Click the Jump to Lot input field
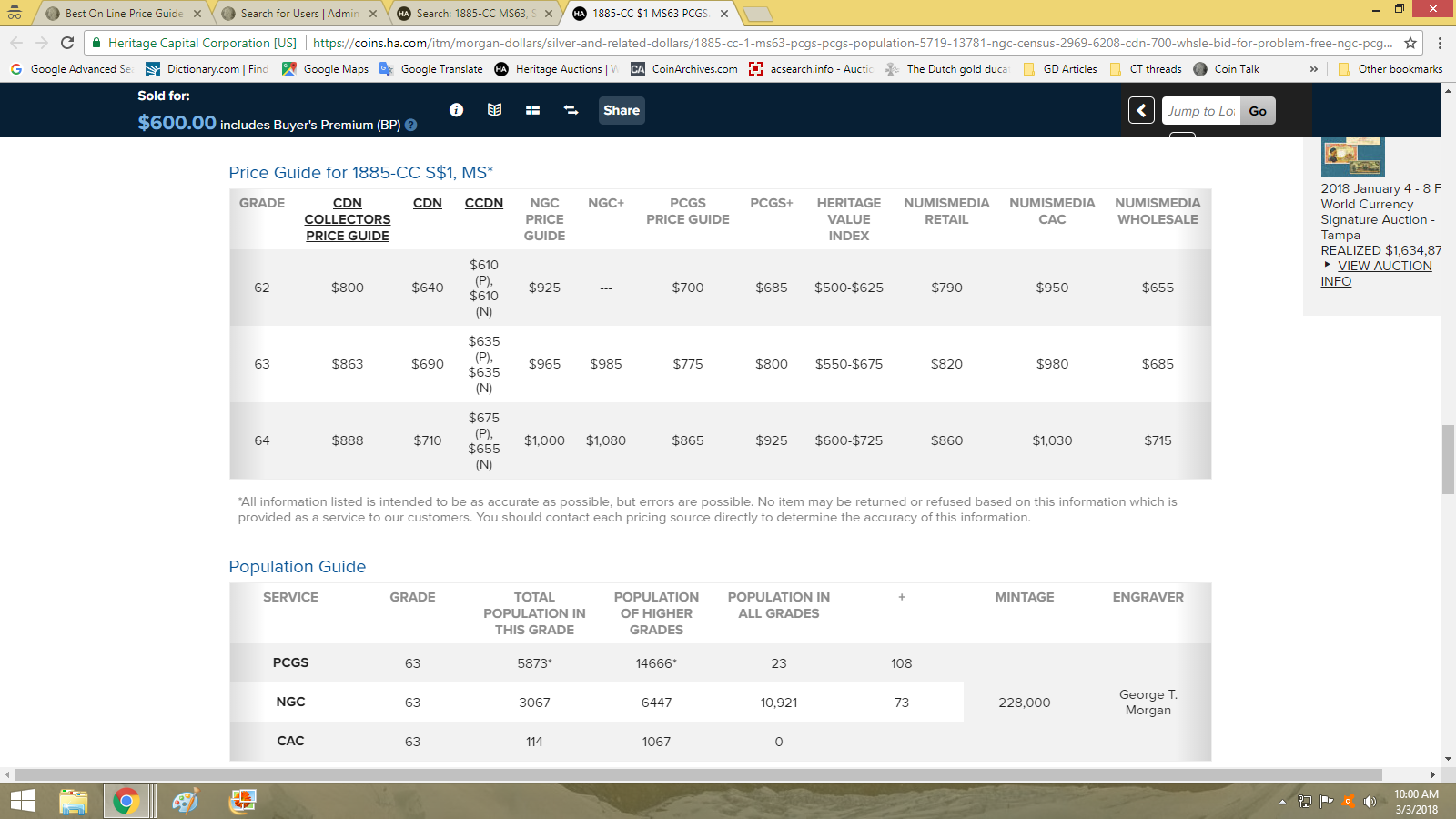Image resolution: width=1456 pixels, height=819 pixels. 1200,111
